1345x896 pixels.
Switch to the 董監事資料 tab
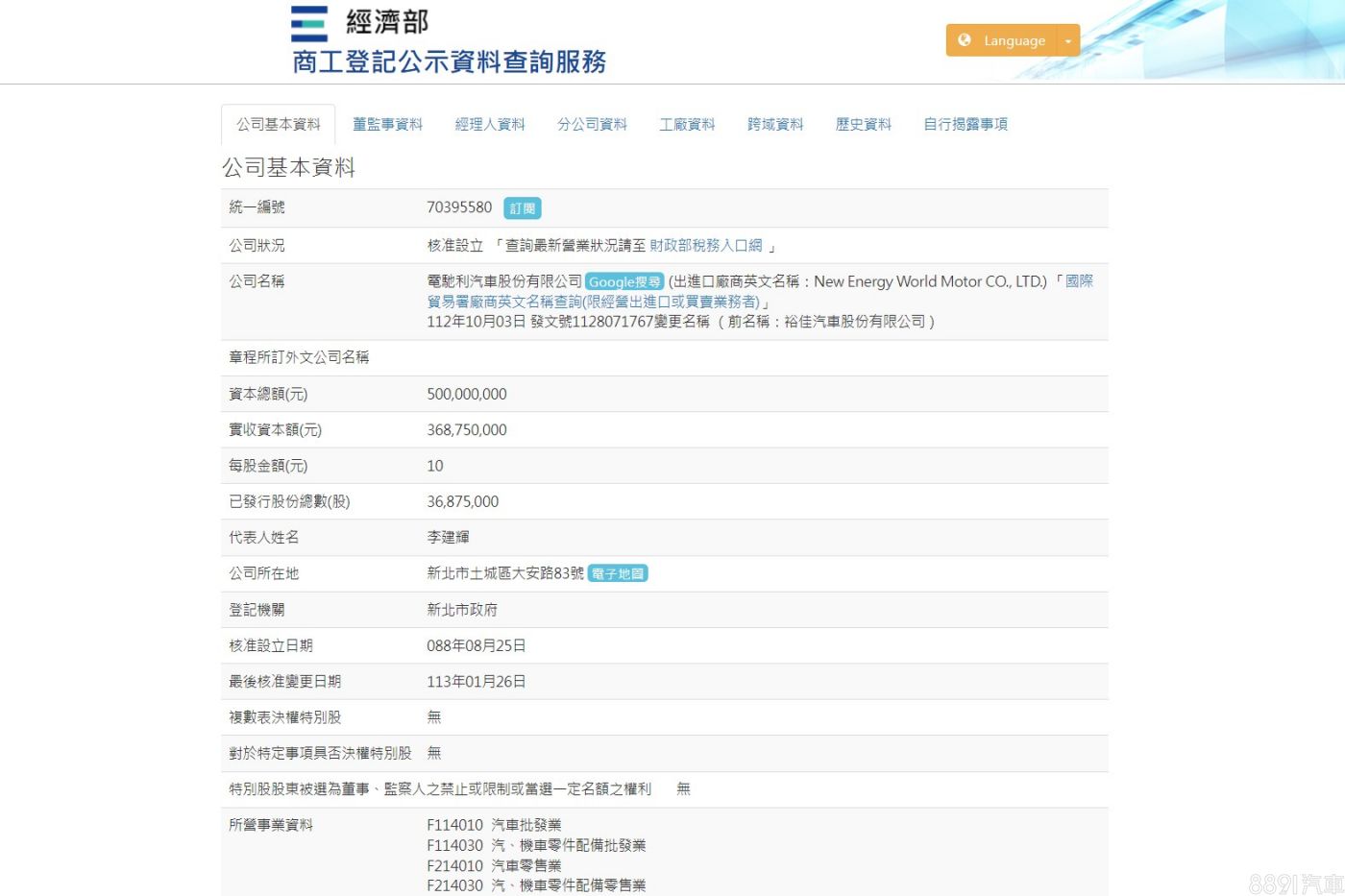[x=387, y=125]
